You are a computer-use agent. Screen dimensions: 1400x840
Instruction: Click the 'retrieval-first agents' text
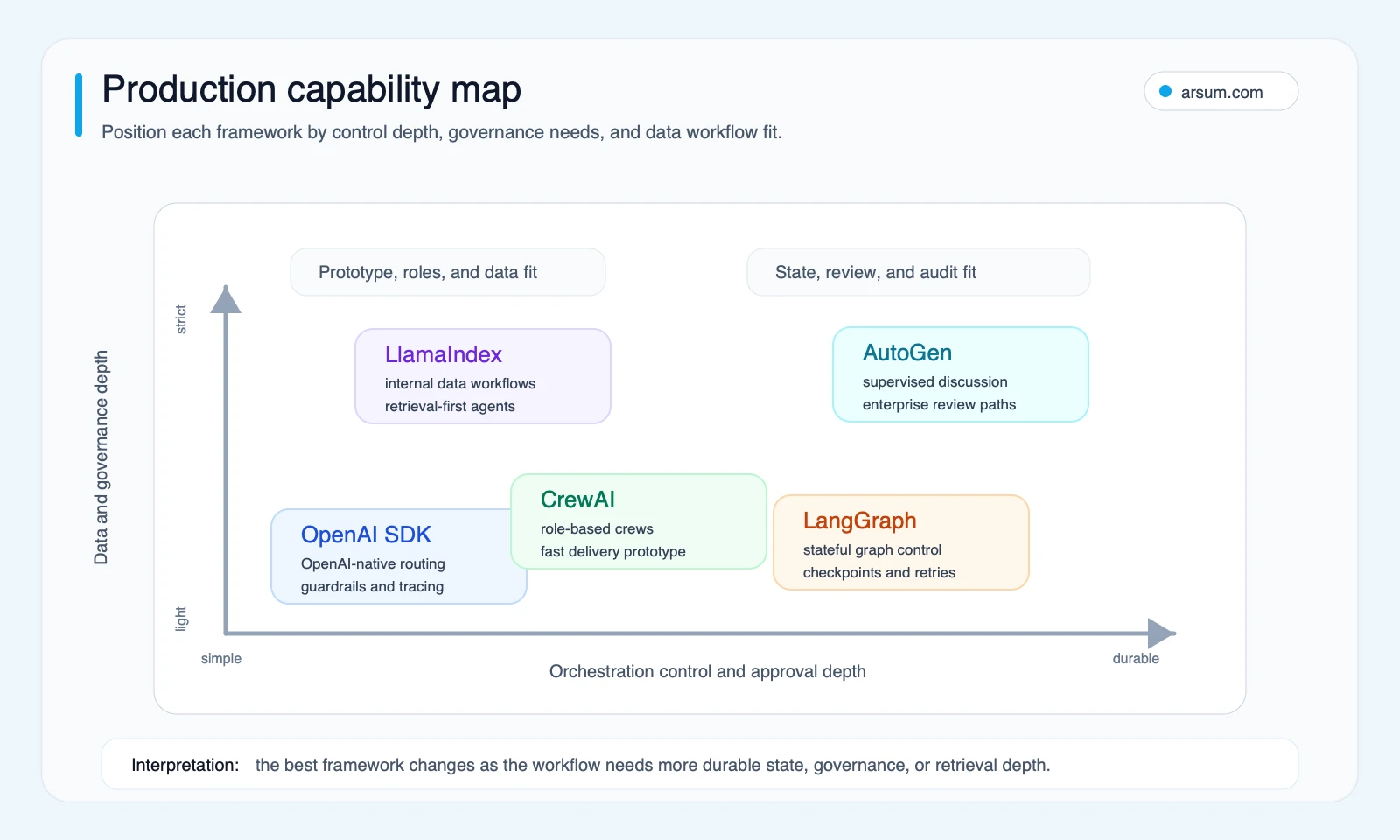coord(450,406)
